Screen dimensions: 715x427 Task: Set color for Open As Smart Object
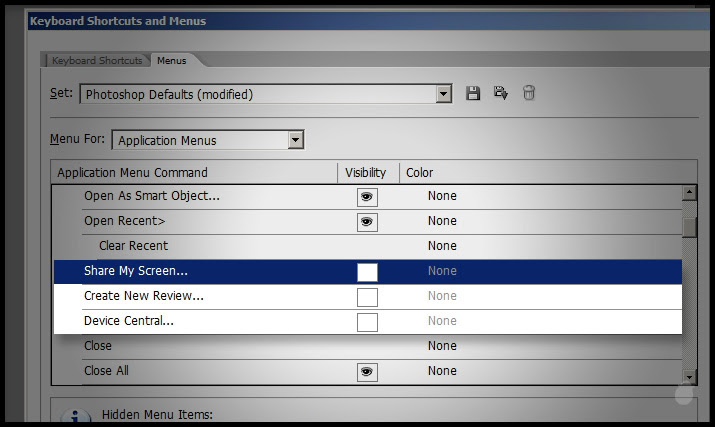click(442, 196)
